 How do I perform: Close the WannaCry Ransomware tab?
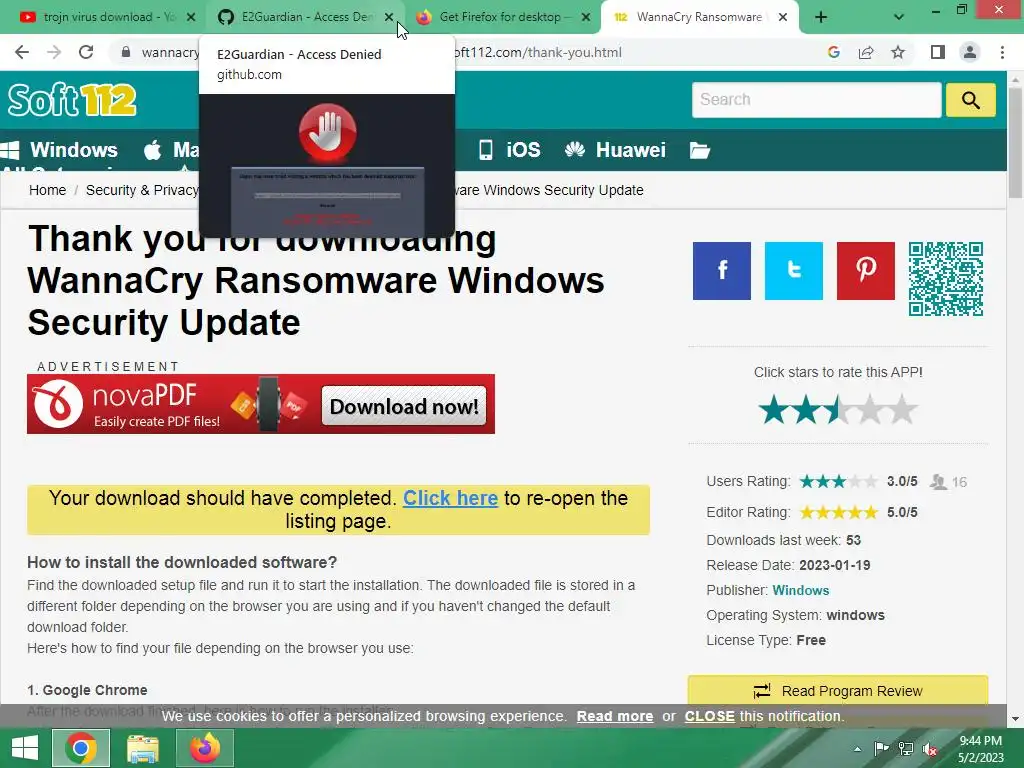(x=783, y=17)
